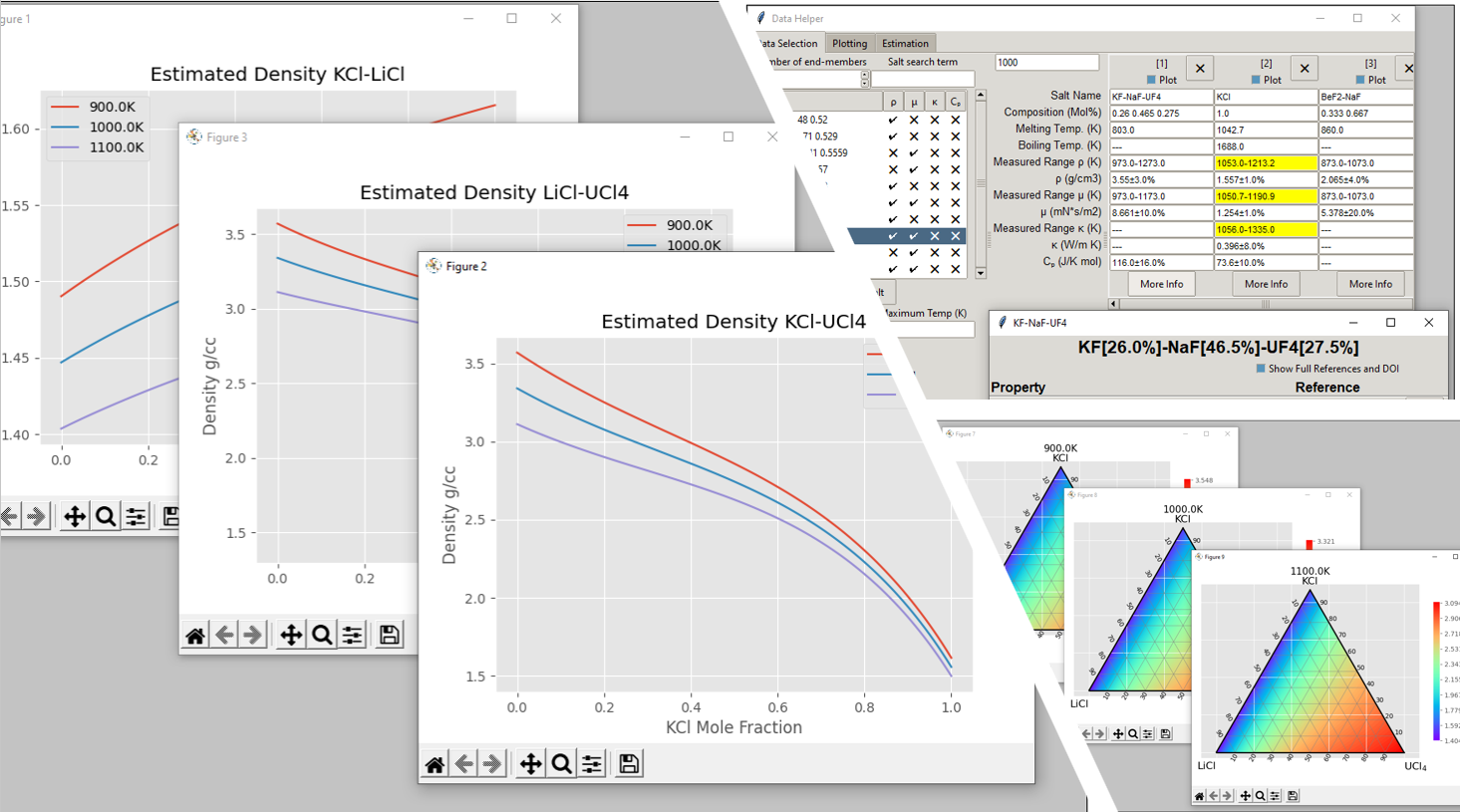The height and width of the screenshot is (812, 1460).
Task: Select Pan tool in Figure 2 toolbar
Action: click(530, 764)
